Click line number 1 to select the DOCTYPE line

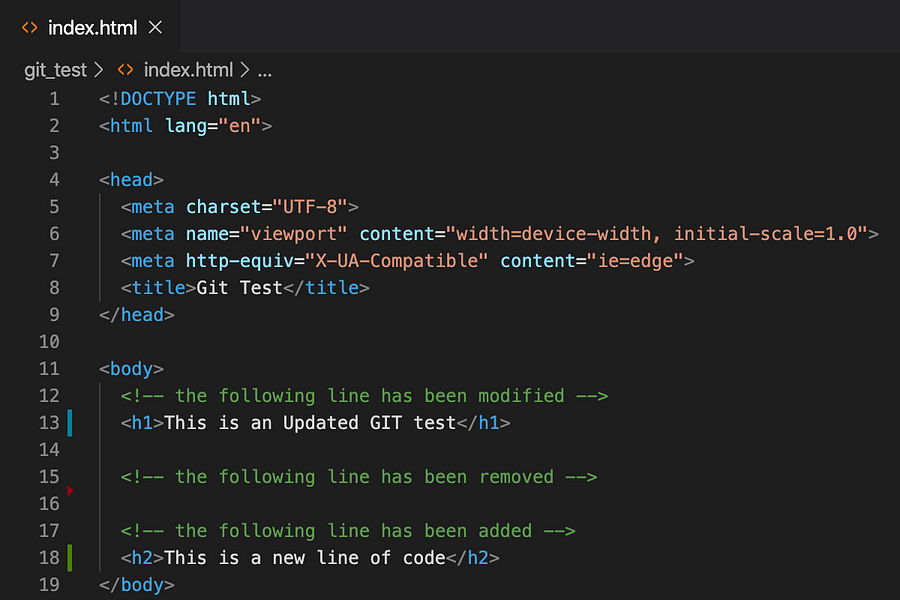(x=54, y=98)
